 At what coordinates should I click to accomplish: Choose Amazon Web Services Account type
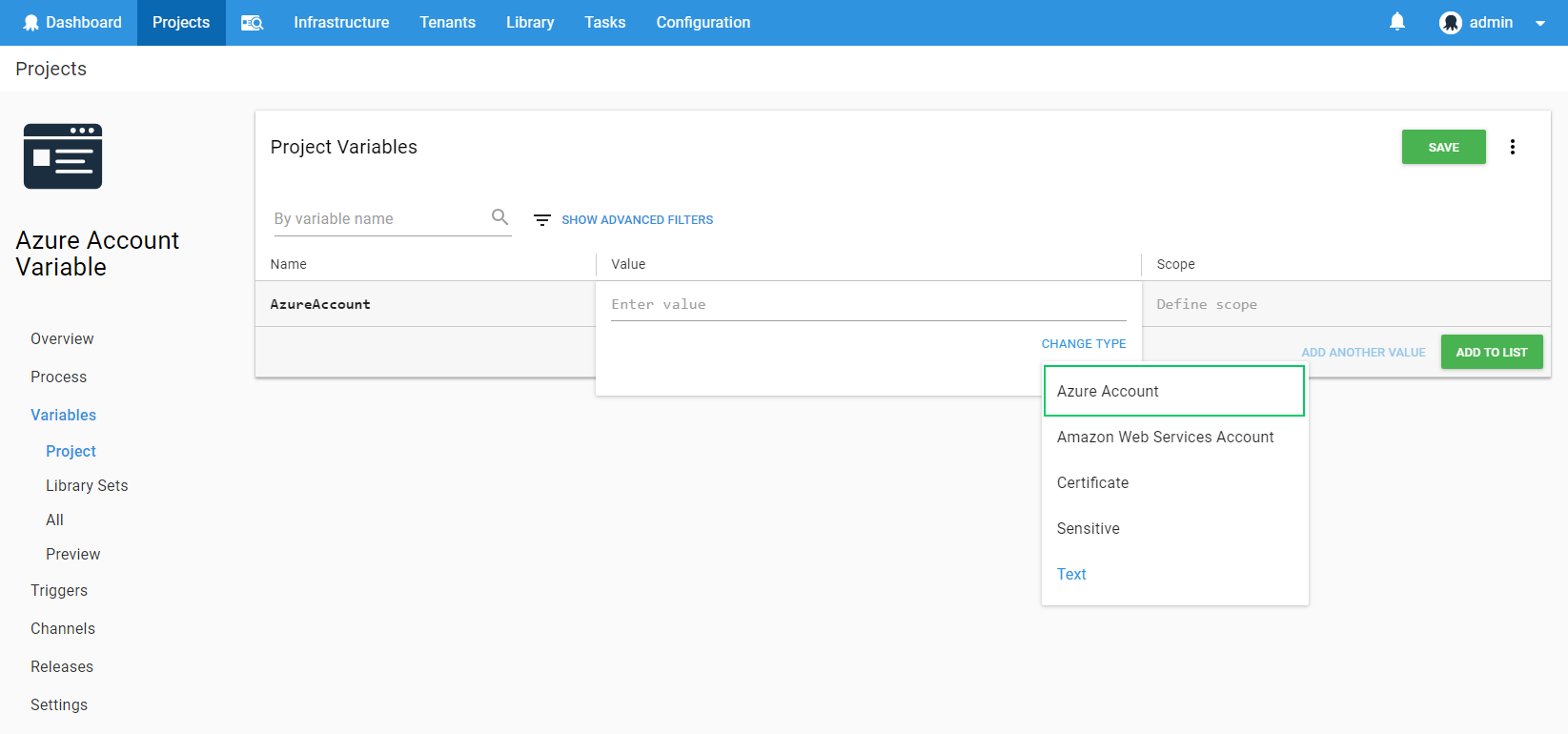pyautogui.click(x=1174, y=437)
